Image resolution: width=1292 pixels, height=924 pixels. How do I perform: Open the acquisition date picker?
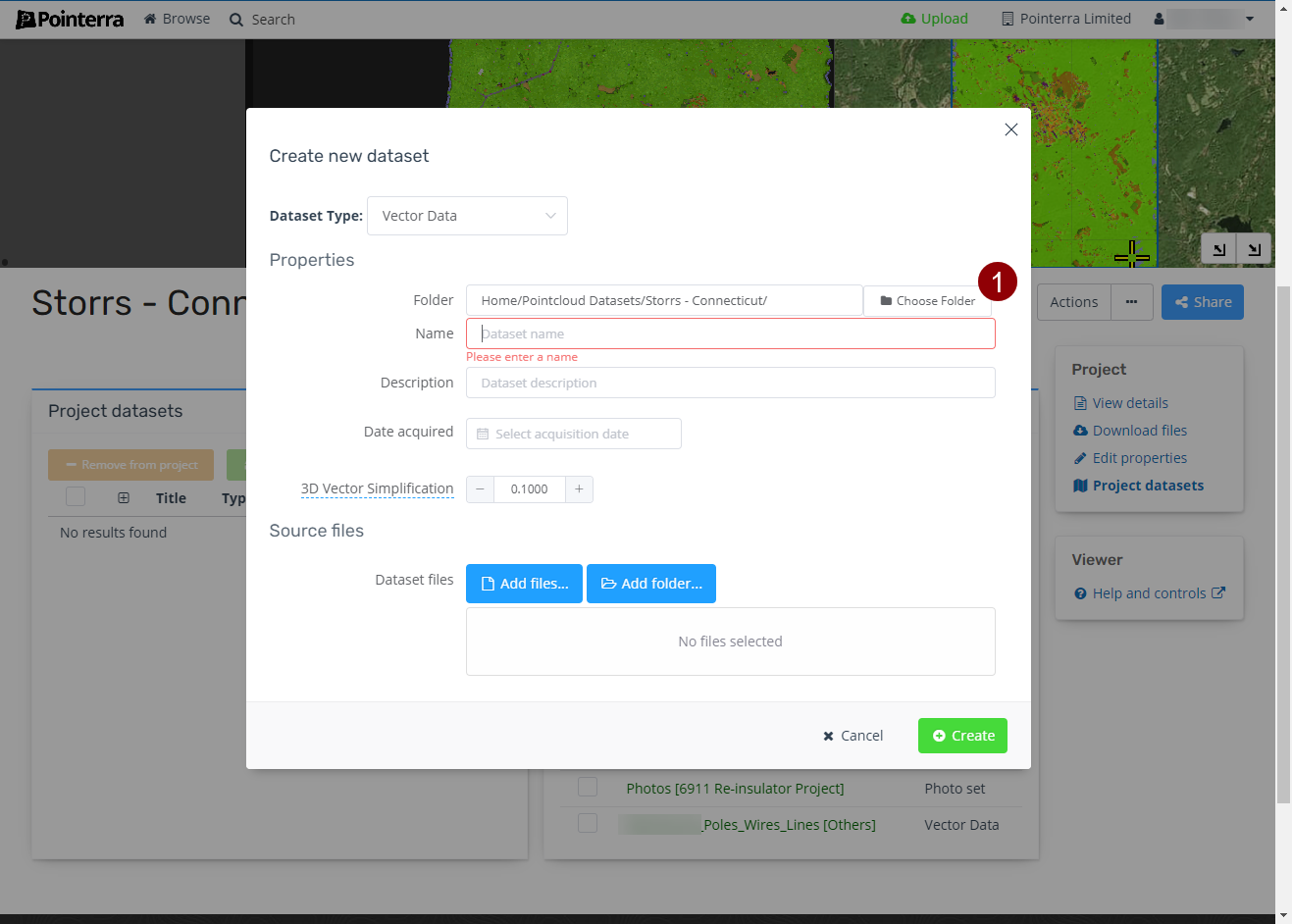point(573,434)
